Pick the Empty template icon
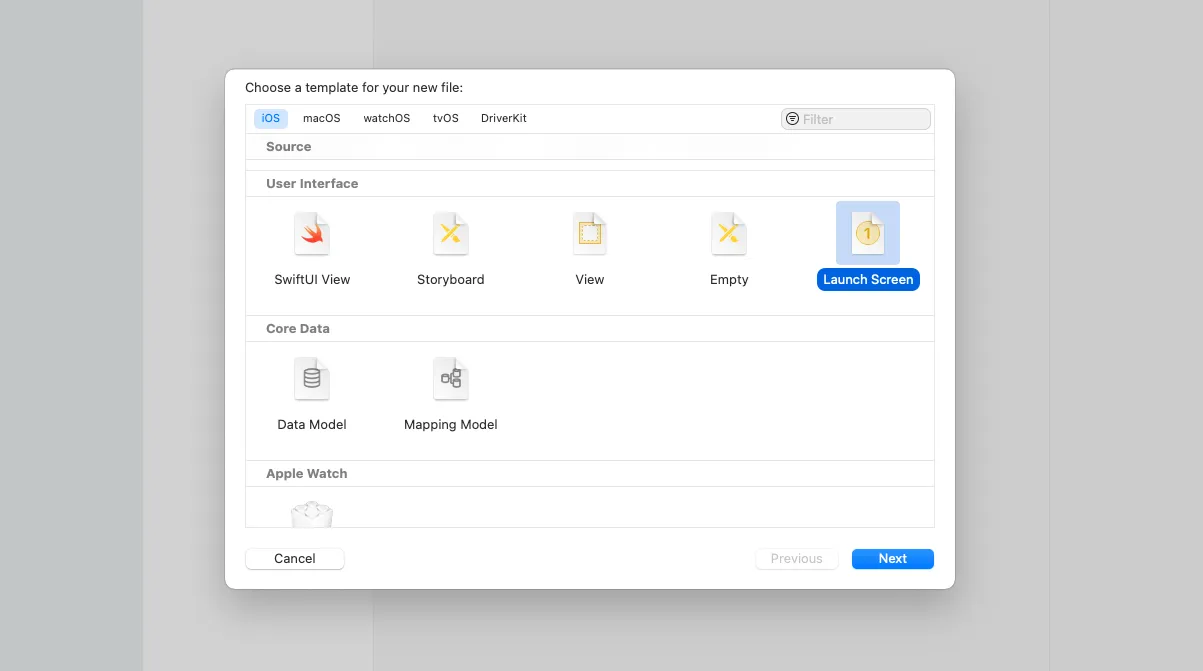1203x671 pixels. pos(729,234)
